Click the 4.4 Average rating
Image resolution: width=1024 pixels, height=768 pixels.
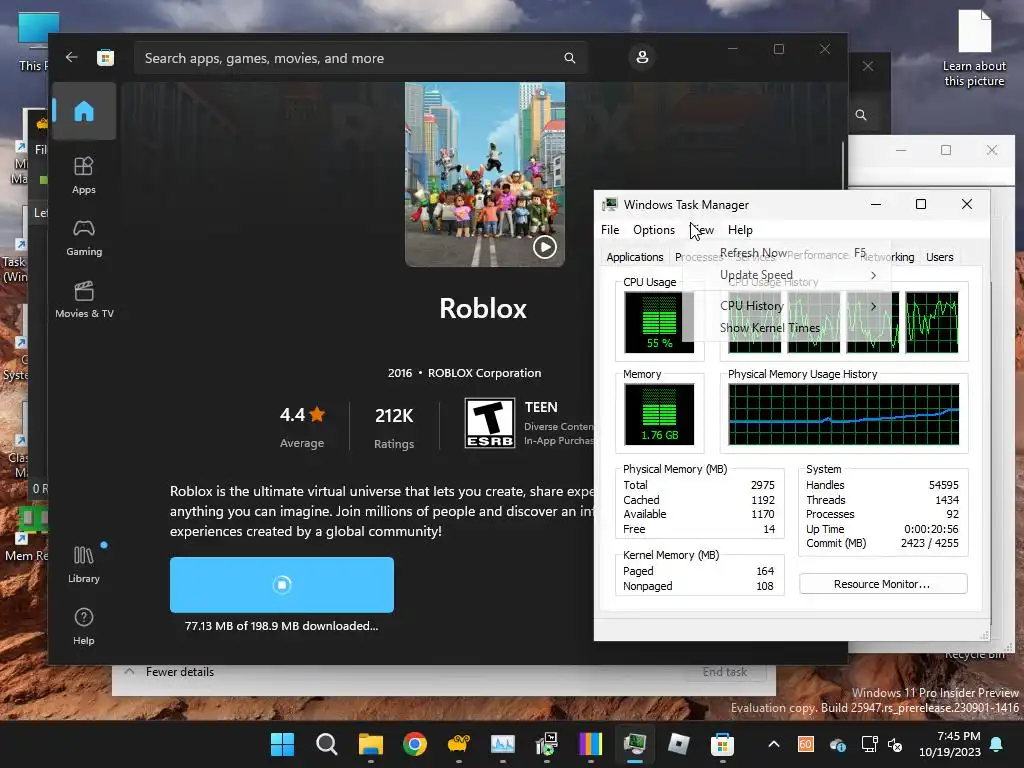[302, 427]
